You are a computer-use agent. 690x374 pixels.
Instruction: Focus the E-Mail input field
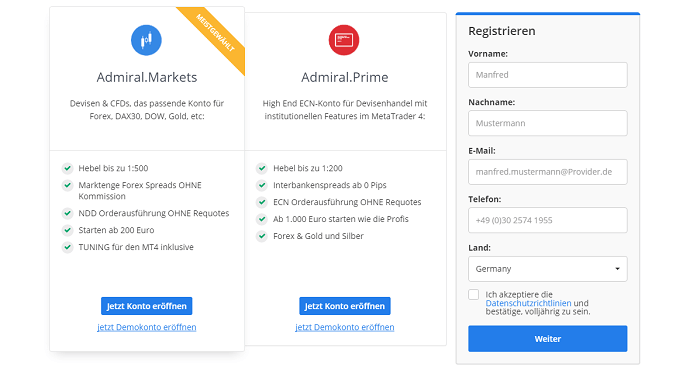pyautogui.click(x=547, y=172)
